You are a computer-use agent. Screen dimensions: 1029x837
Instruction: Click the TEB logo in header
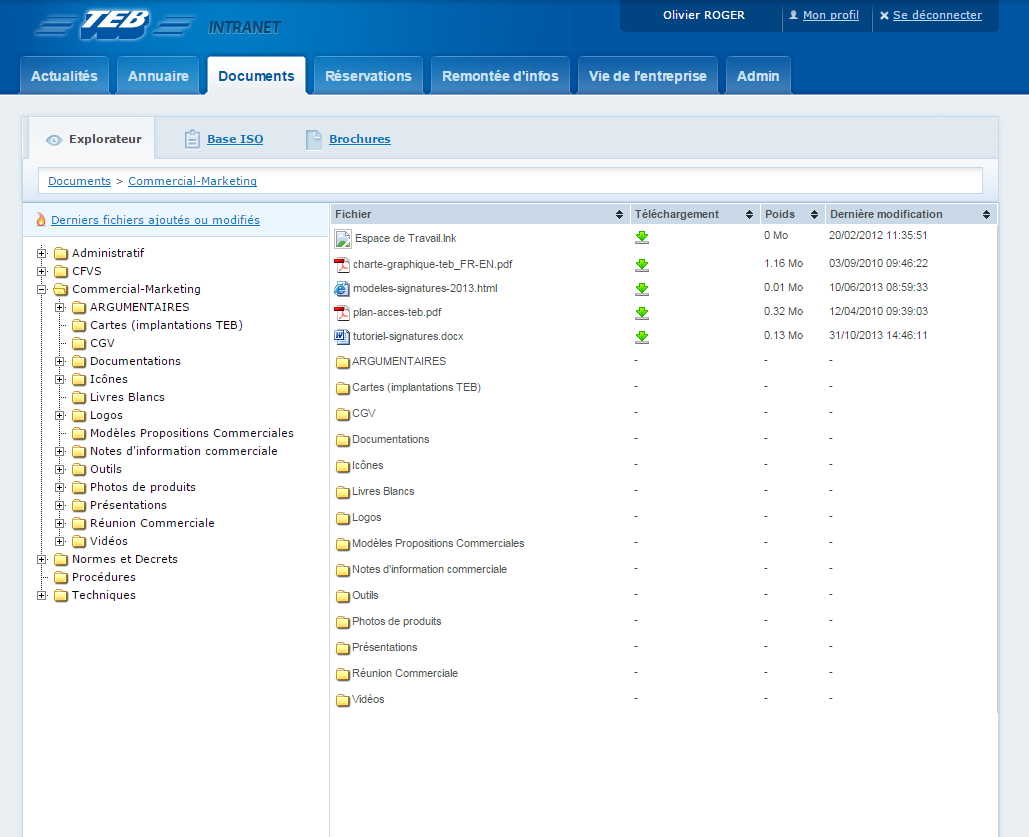[113, 25]
